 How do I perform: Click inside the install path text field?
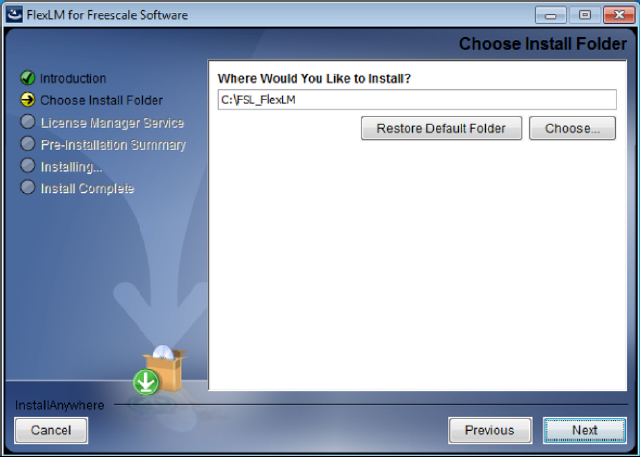[x=417, y=100]
